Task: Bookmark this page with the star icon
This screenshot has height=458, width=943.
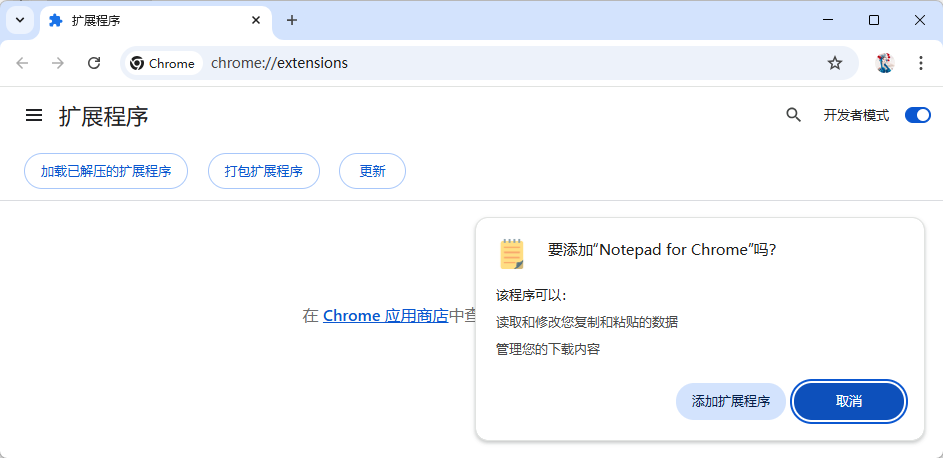Action: pyautogui.click(x=835, y=63)
